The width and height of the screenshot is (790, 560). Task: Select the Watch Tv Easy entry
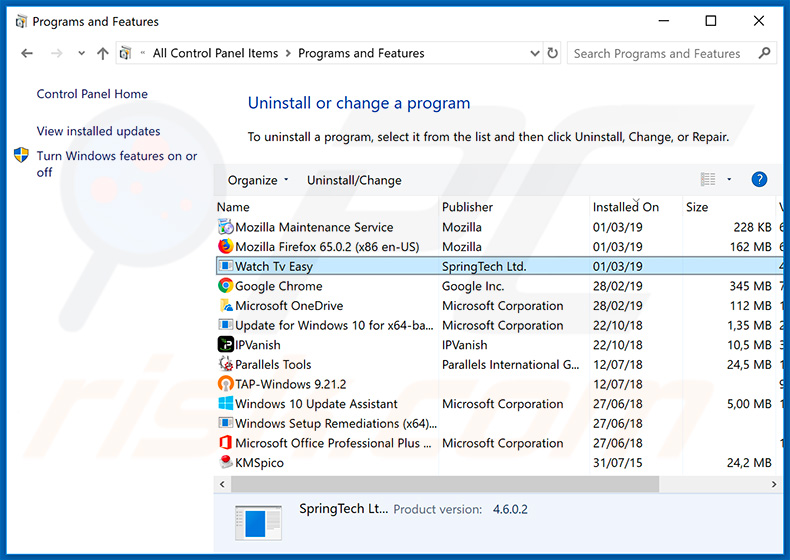point(274,266)
